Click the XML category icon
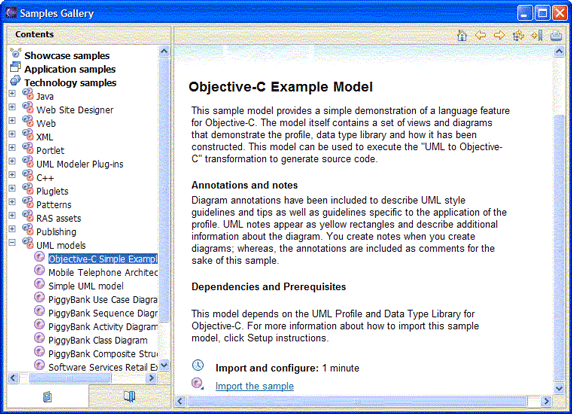 point(28,135)
